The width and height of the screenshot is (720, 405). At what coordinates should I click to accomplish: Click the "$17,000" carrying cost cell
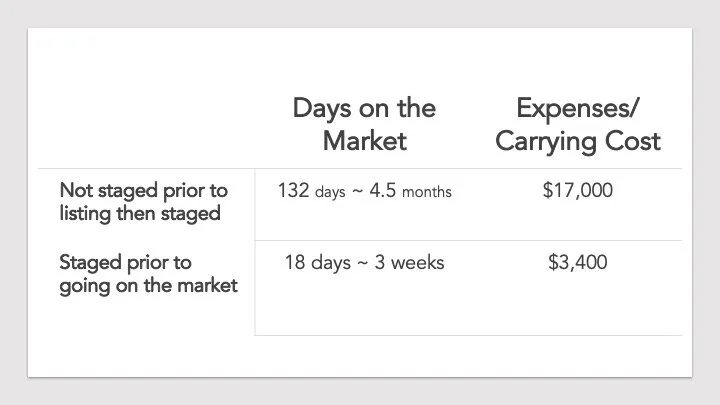click(x=578, y=190)
